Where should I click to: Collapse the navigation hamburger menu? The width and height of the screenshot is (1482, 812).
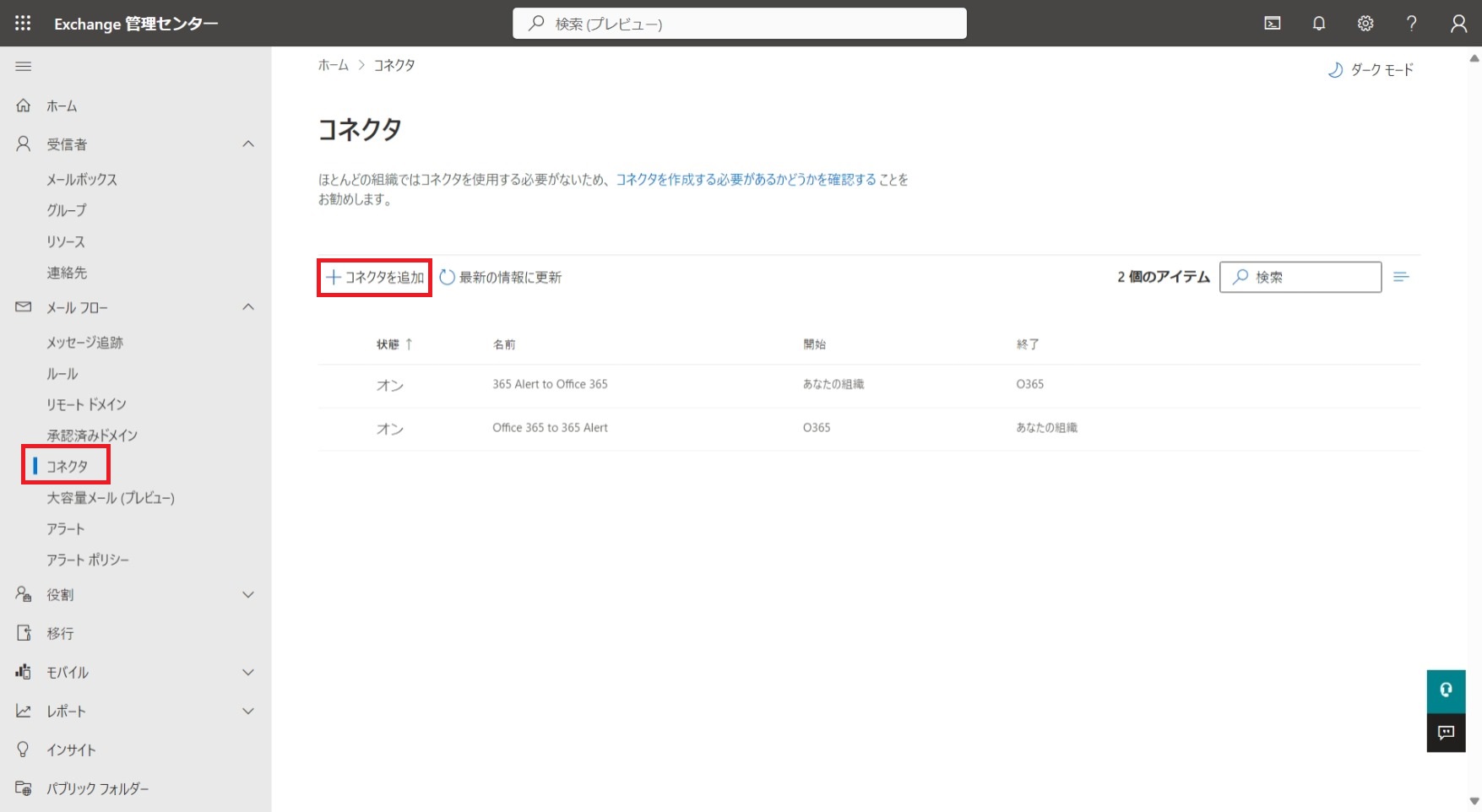(24, 66)
